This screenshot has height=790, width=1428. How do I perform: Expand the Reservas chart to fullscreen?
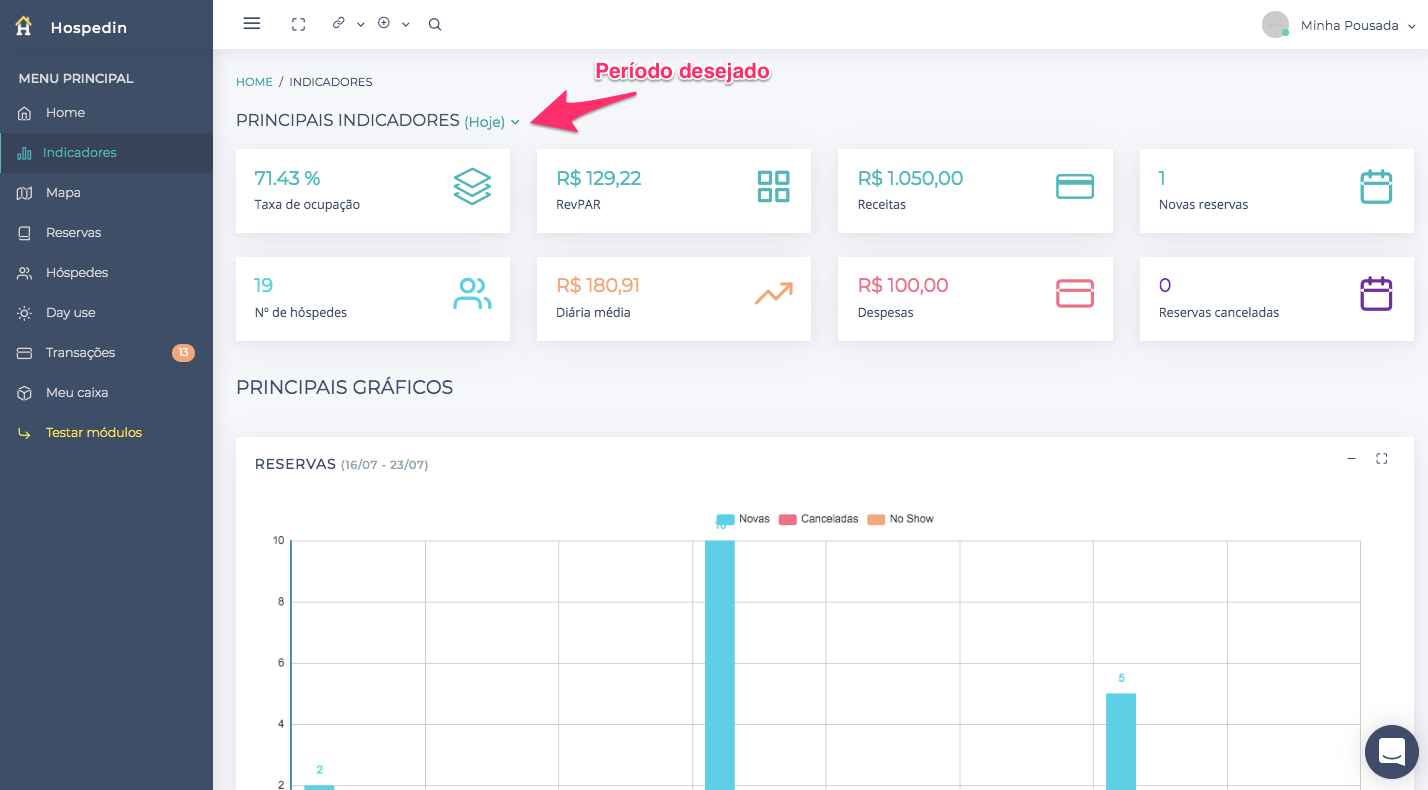click(x=1382, y=458)
